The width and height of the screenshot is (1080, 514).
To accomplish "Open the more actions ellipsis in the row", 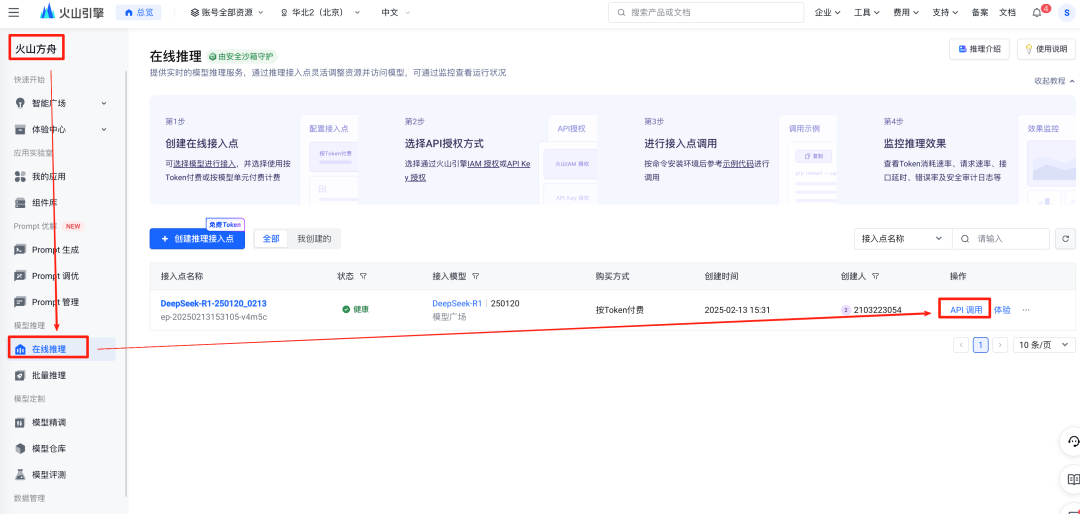I will point(1026,310).
